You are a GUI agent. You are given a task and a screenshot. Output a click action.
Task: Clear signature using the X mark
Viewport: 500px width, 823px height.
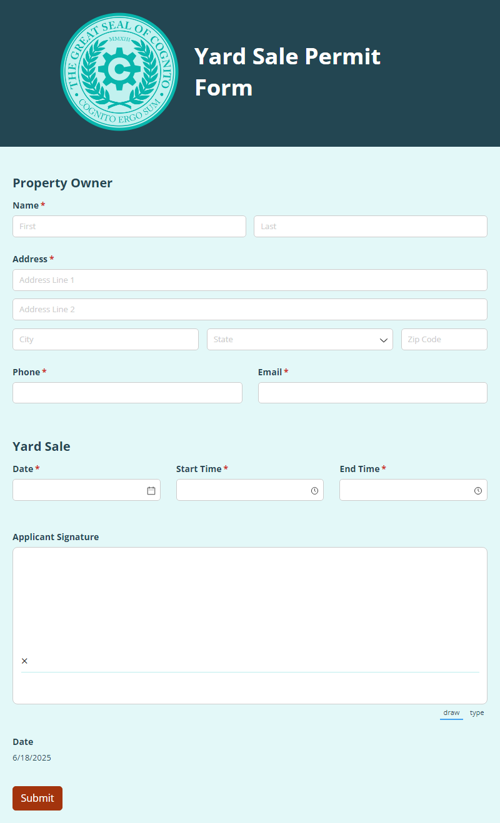[25, 661]
